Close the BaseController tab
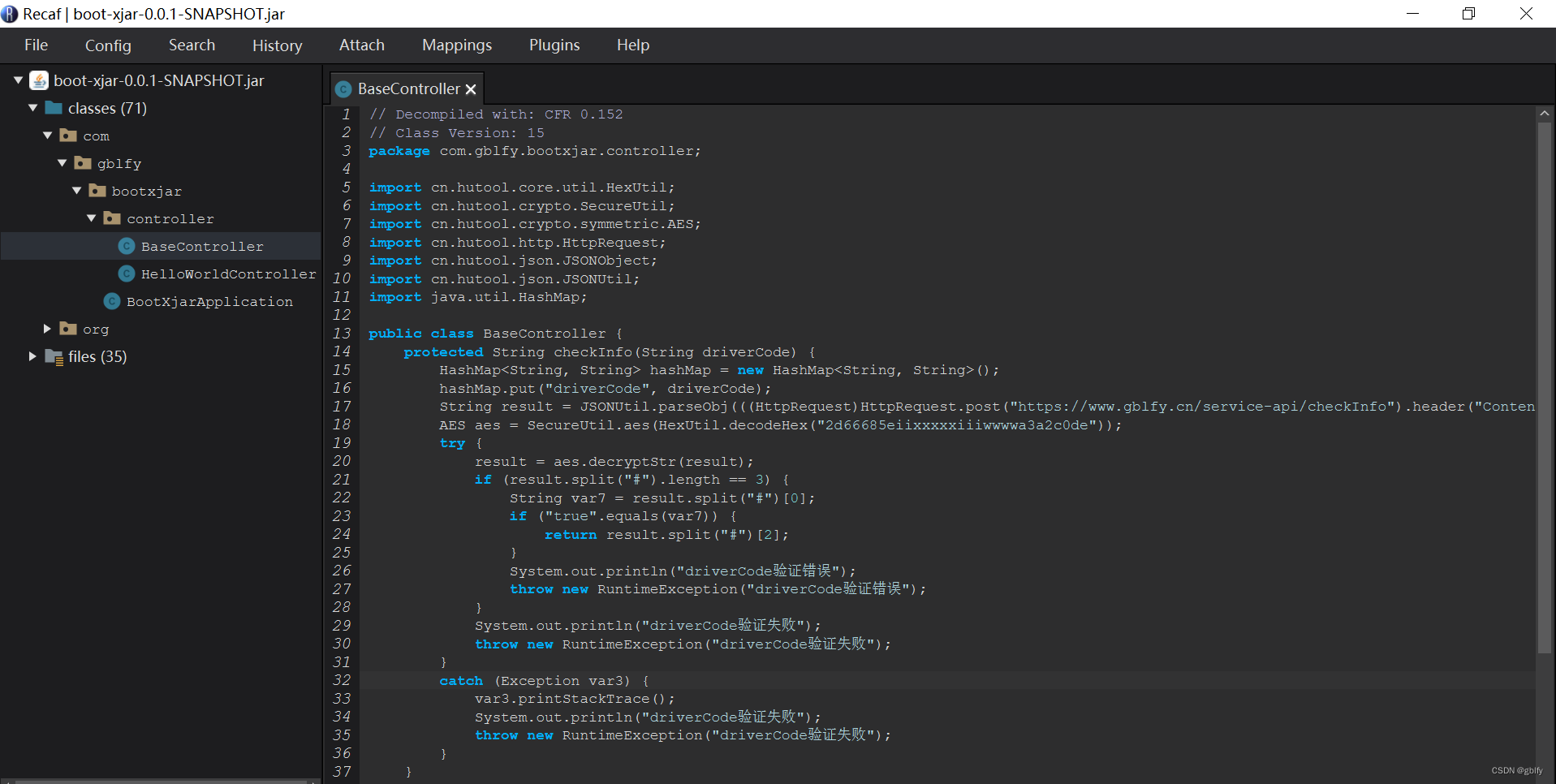1556x784 pixels. (471, 89)
